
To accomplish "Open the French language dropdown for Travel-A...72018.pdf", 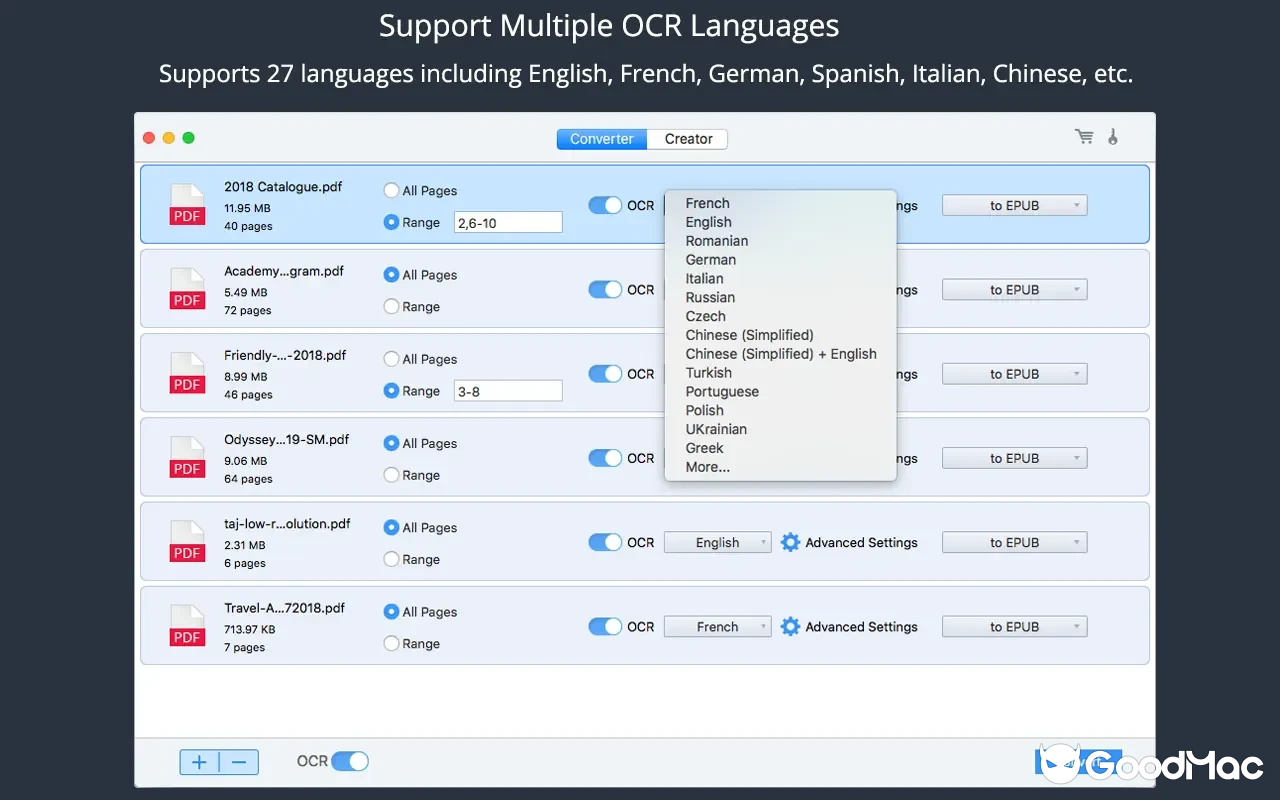I will (x=717, y=626).
